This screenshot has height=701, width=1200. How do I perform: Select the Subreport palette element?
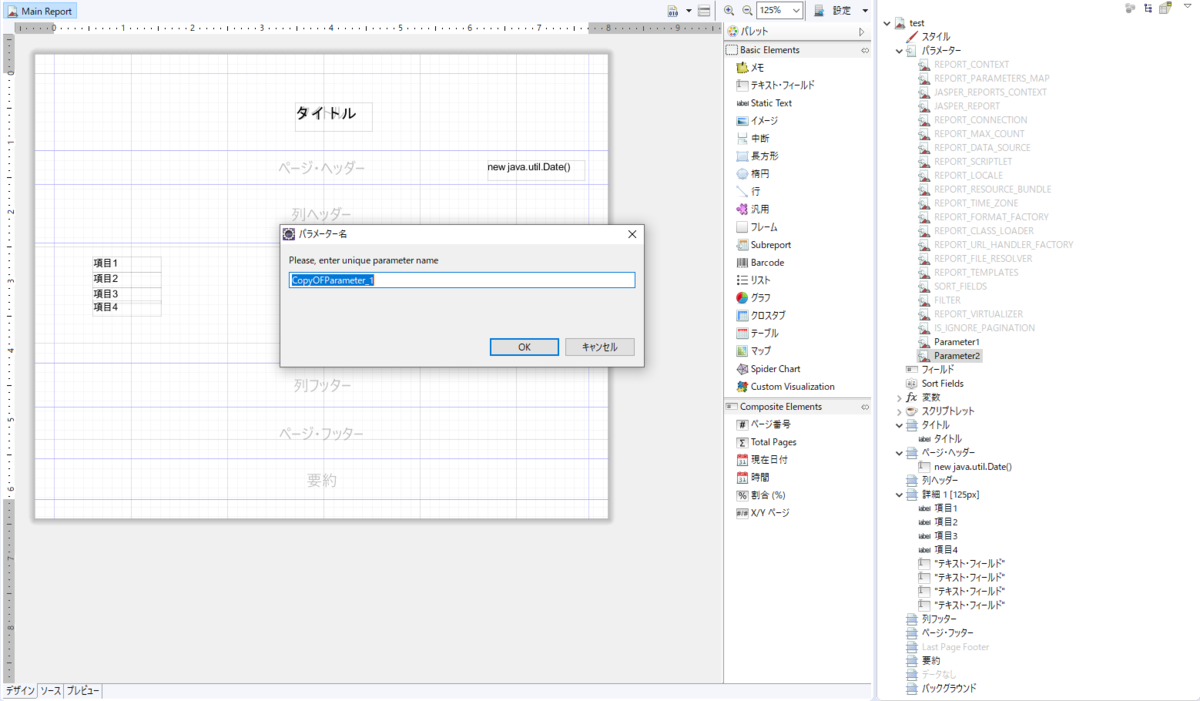763,244
